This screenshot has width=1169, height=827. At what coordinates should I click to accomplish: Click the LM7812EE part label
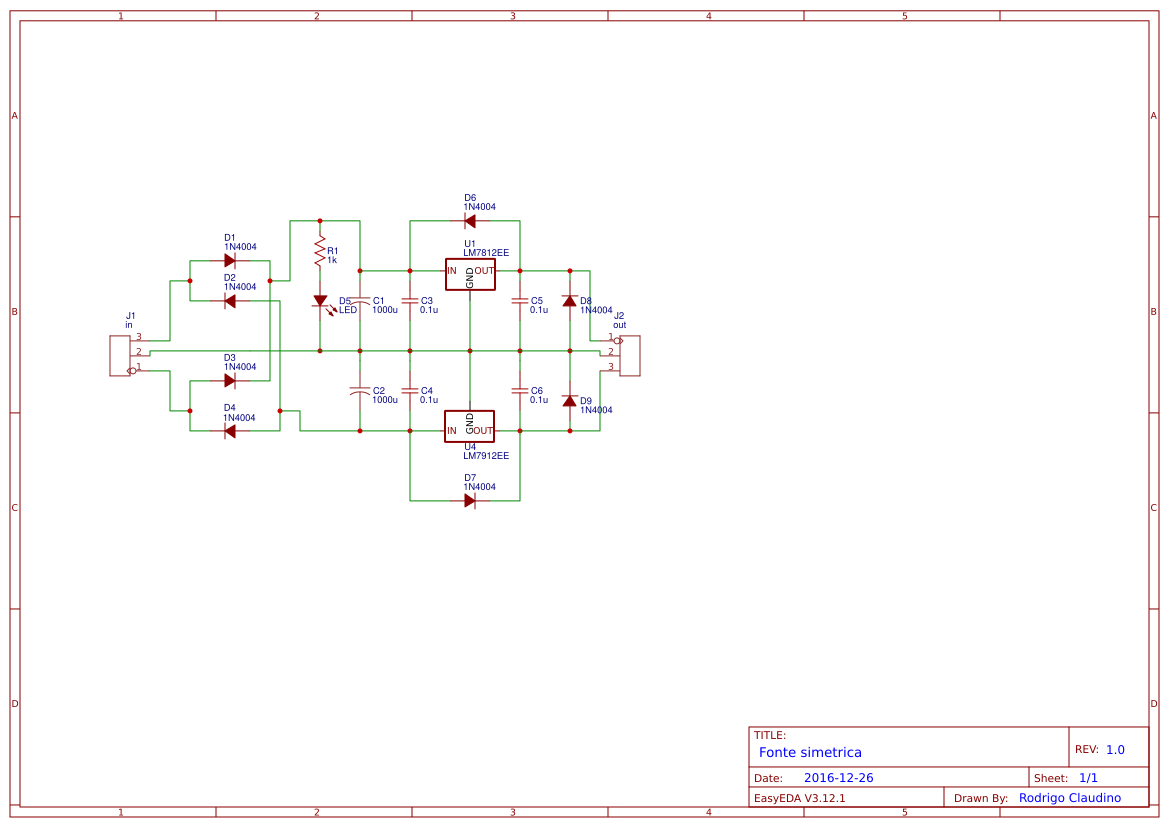[x=486, y=253]
